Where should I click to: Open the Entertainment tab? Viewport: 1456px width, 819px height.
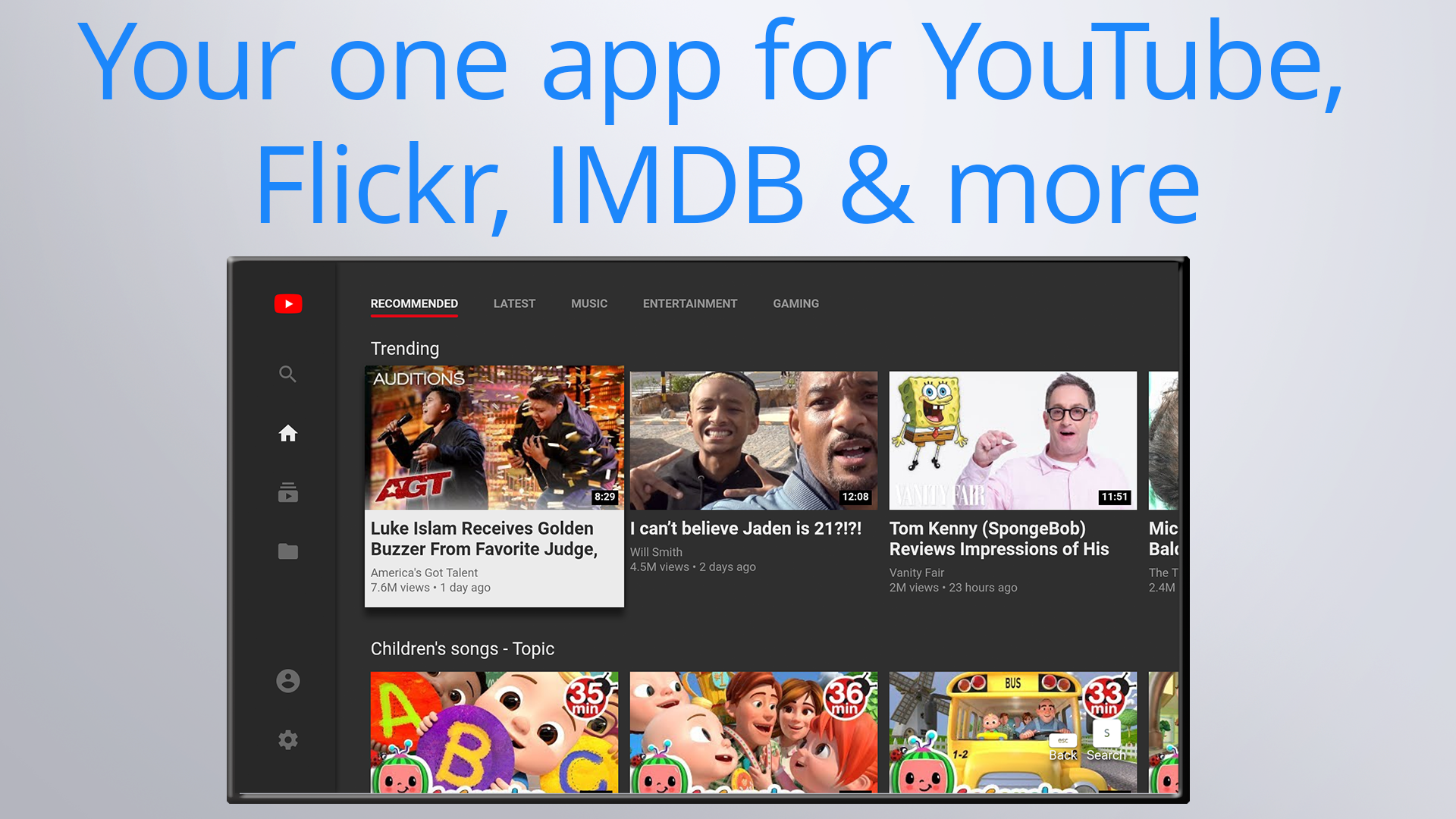tap(690, 303)
